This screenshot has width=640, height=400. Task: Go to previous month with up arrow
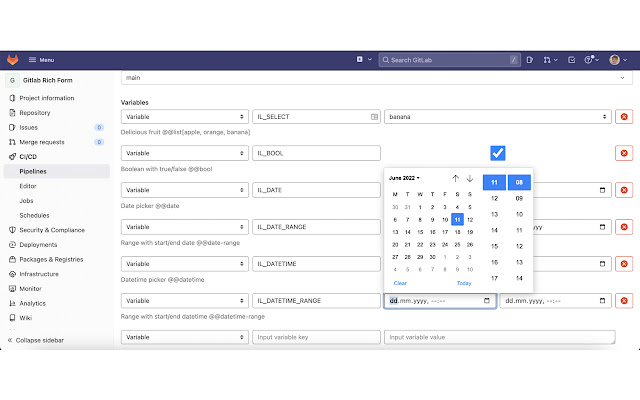(456, 178)
